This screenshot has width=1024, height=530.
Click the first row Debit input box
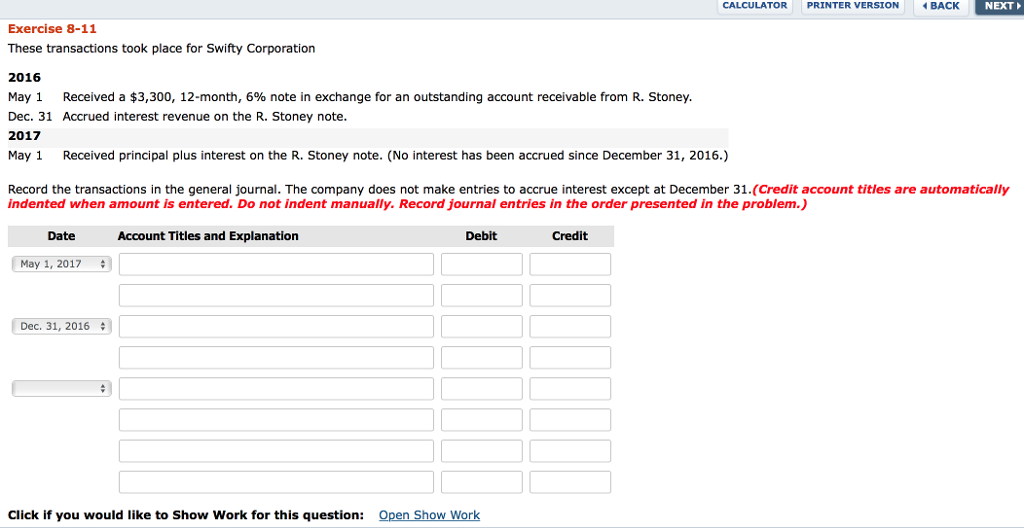click(x=481, y=264)
